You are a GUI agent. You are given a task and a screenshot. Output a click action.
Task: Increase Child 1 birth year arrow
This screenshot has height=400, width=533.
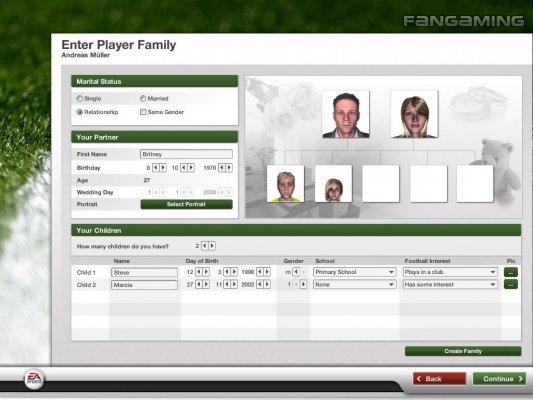(x=267, y=272)
